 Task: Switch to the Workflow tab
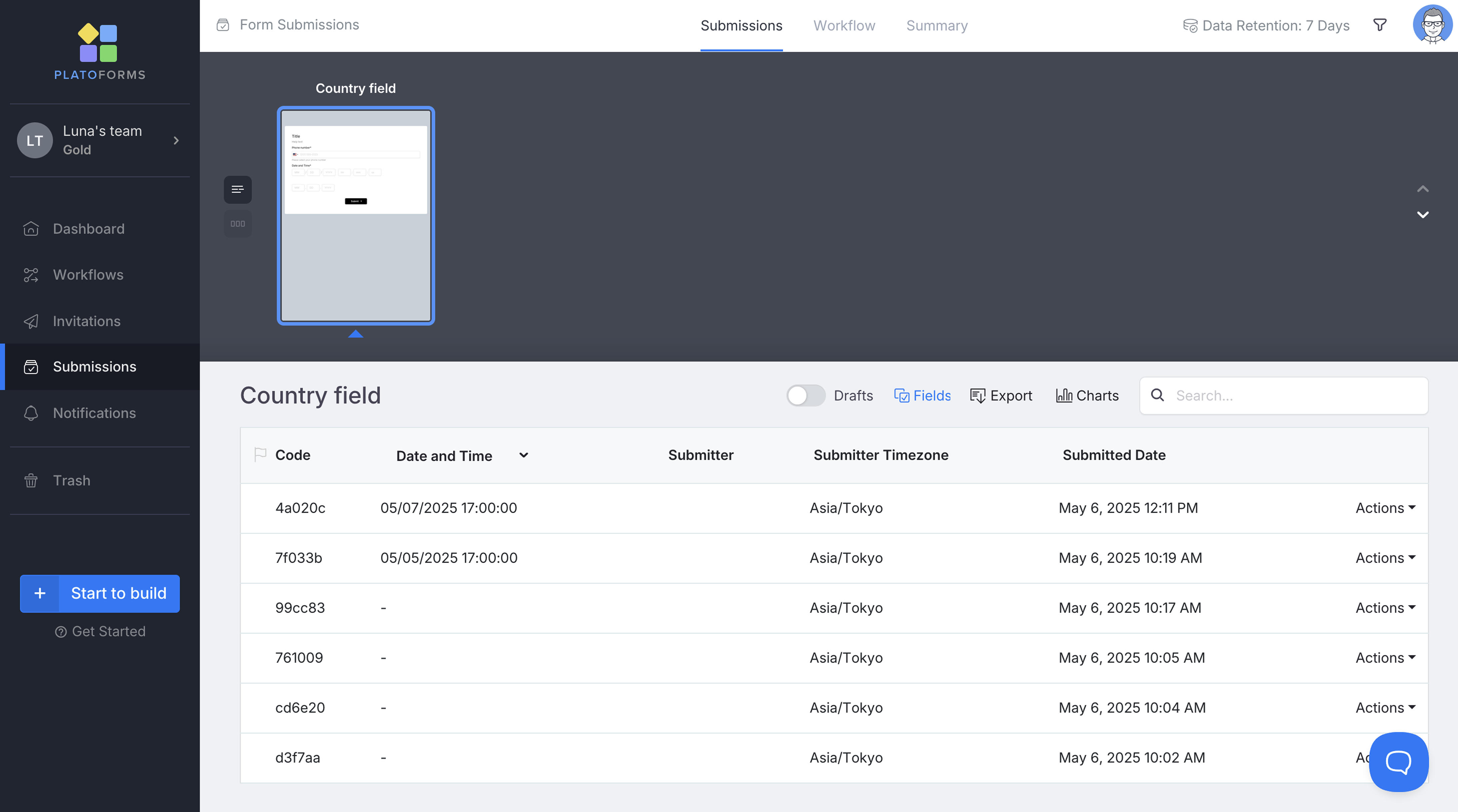point(844,25)
